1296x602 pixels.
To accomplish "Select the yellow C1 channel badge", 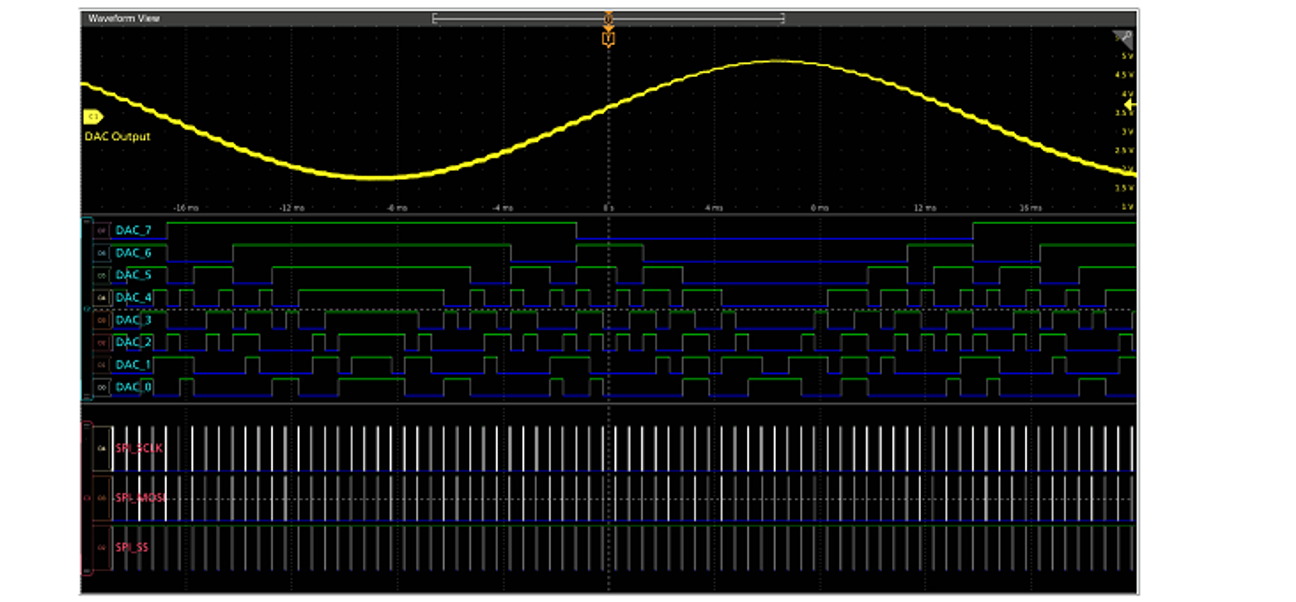I will point(93,116).
